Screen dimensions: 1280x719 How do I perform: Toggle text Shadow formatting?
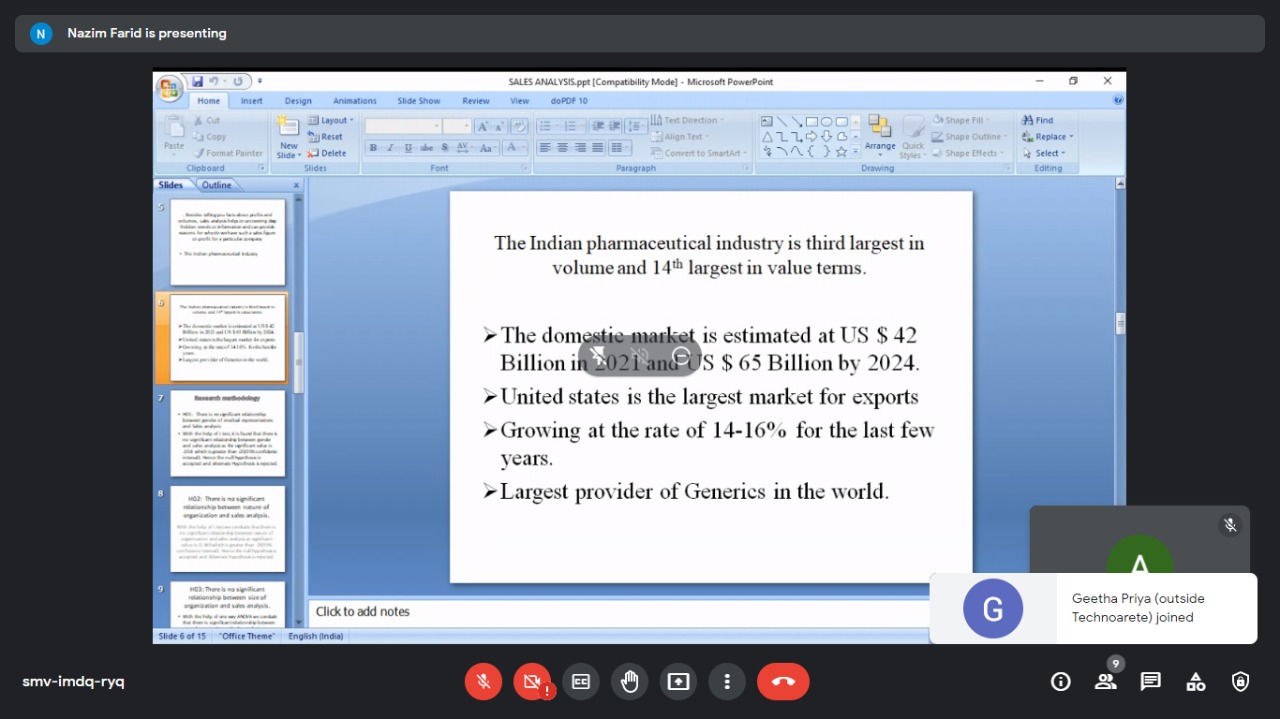pyautogui.click(x=444, y=148)
